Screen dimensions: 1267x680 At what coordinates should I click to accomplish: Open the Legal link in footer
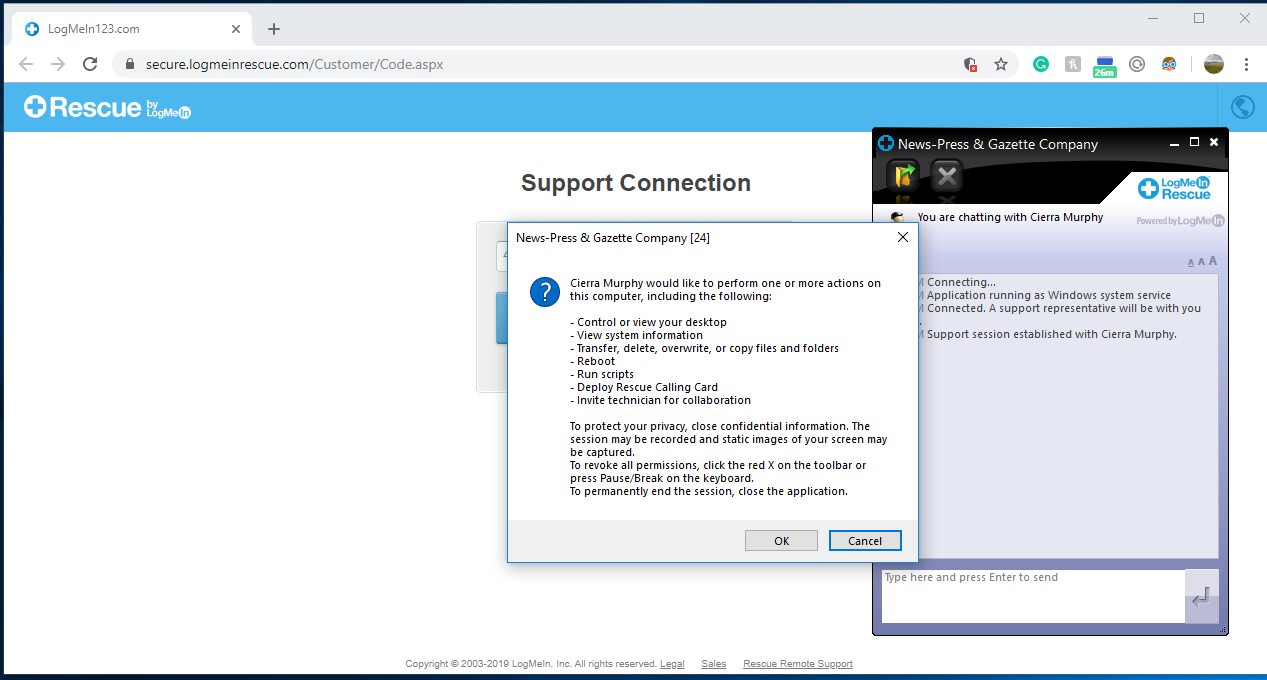pyautogui.click(x=672, y=664)
